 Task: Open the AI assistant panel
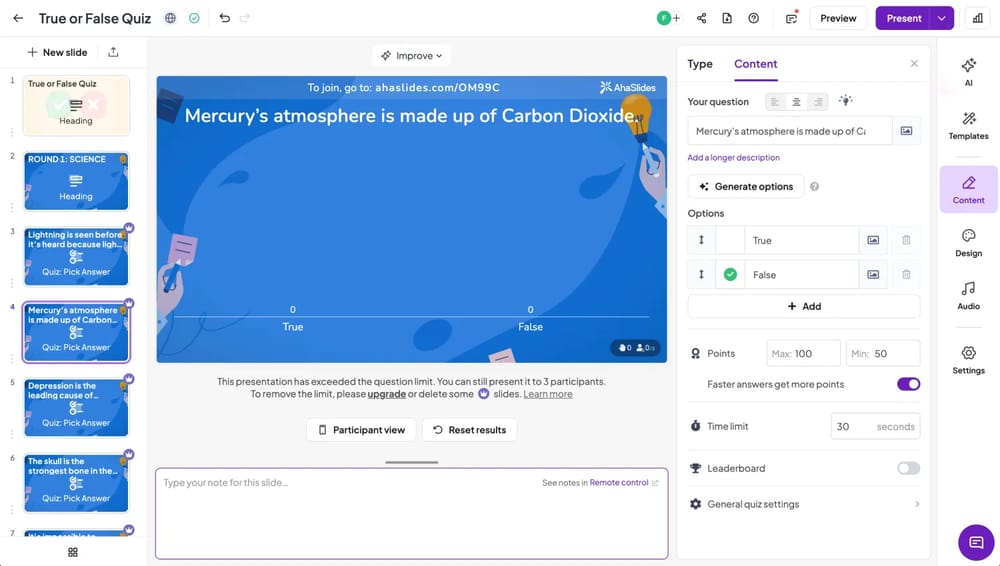coord(968,71)
